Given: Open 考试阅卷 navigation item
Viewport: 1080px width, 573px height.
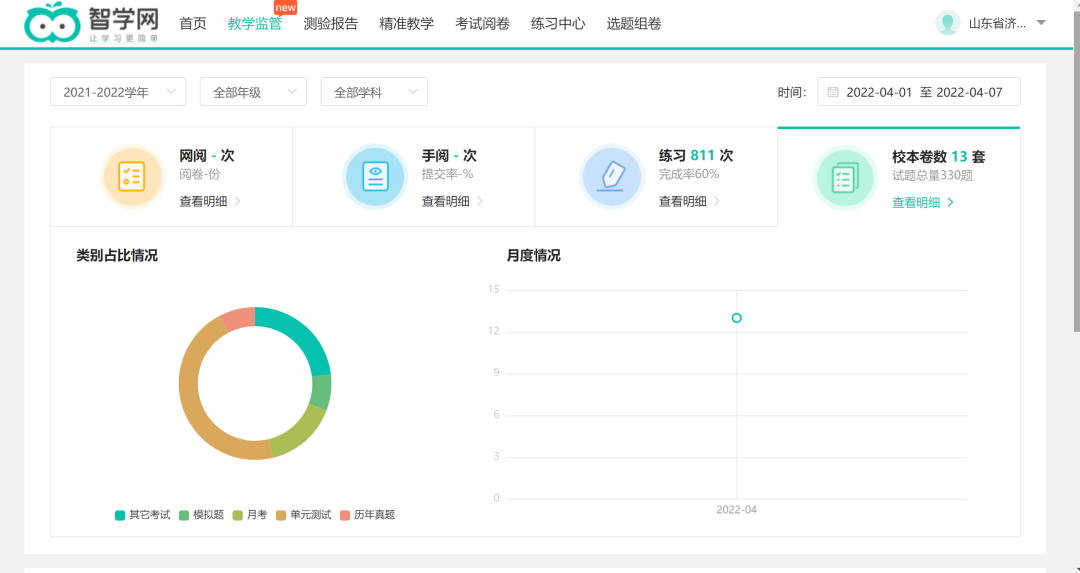Looking at the screenshot, I should pyautogui.click(x=482, y=23).
